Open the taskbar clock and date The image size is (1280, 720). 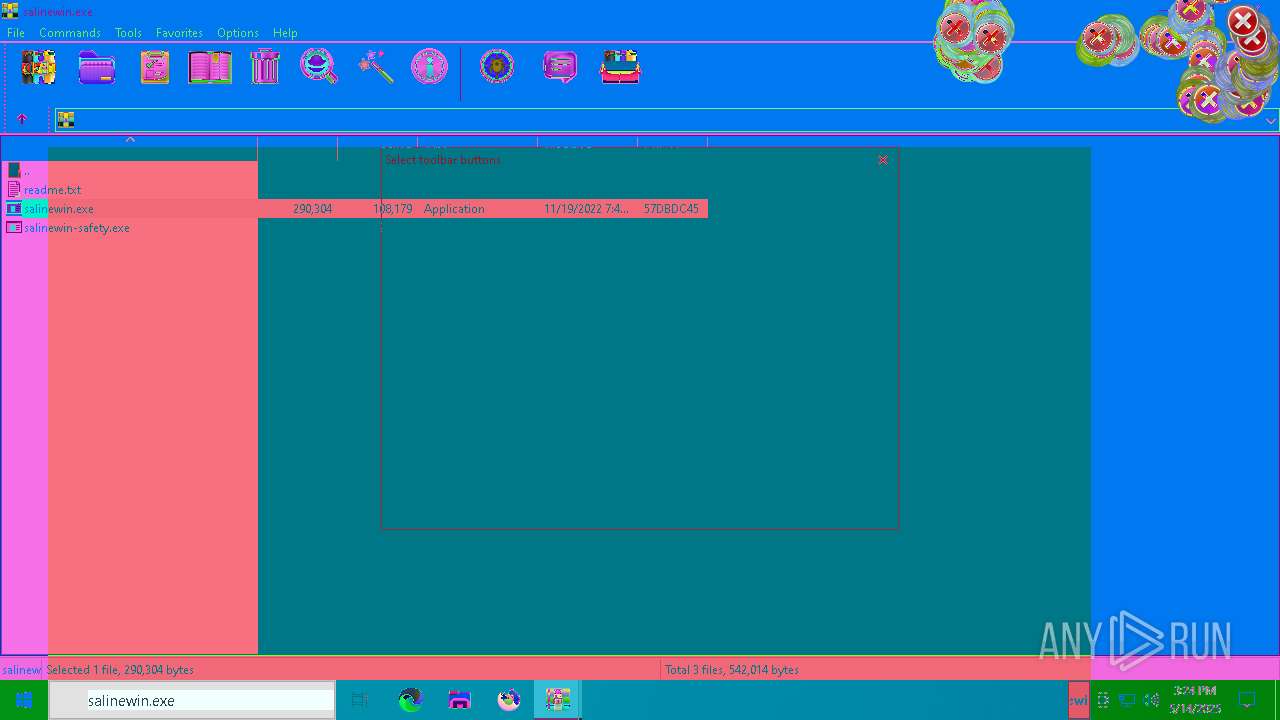(1196, 700)
